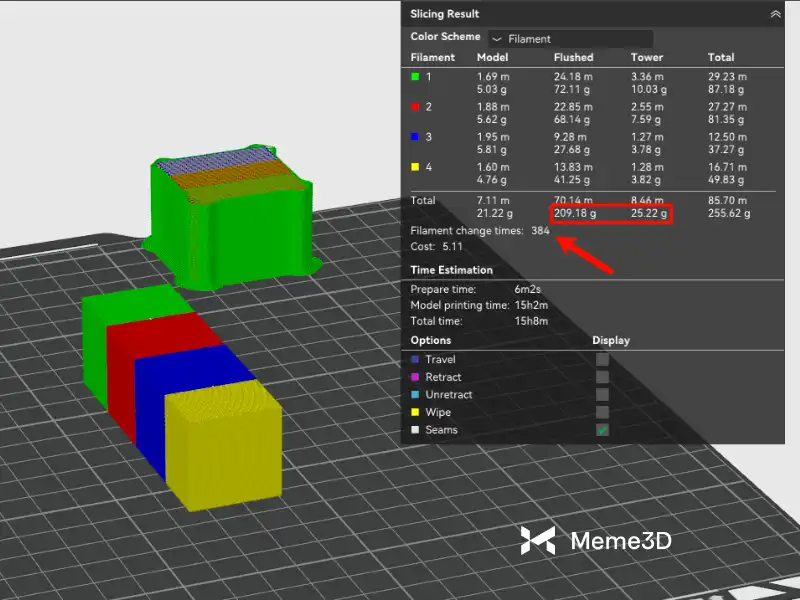Click the Retract legend color icon
800x600 pixels.
416,377
